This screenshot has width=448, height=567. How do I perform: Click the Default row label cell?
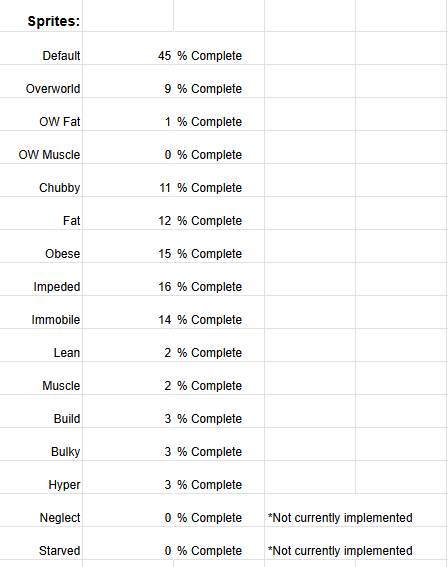click(41, 48)
